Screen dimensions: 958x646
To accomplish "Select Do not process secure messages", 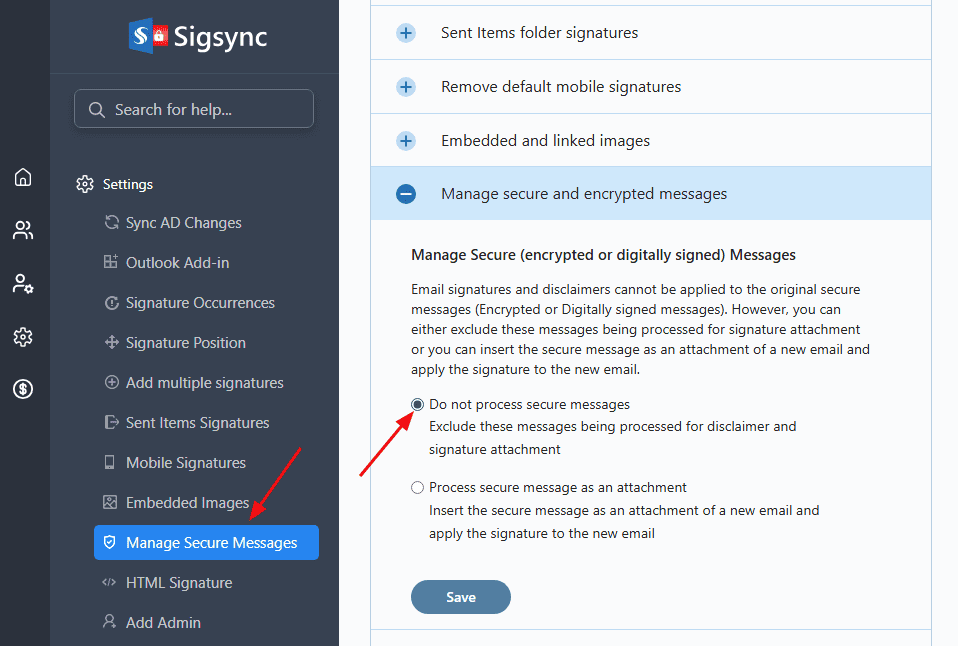I will 418,405.
